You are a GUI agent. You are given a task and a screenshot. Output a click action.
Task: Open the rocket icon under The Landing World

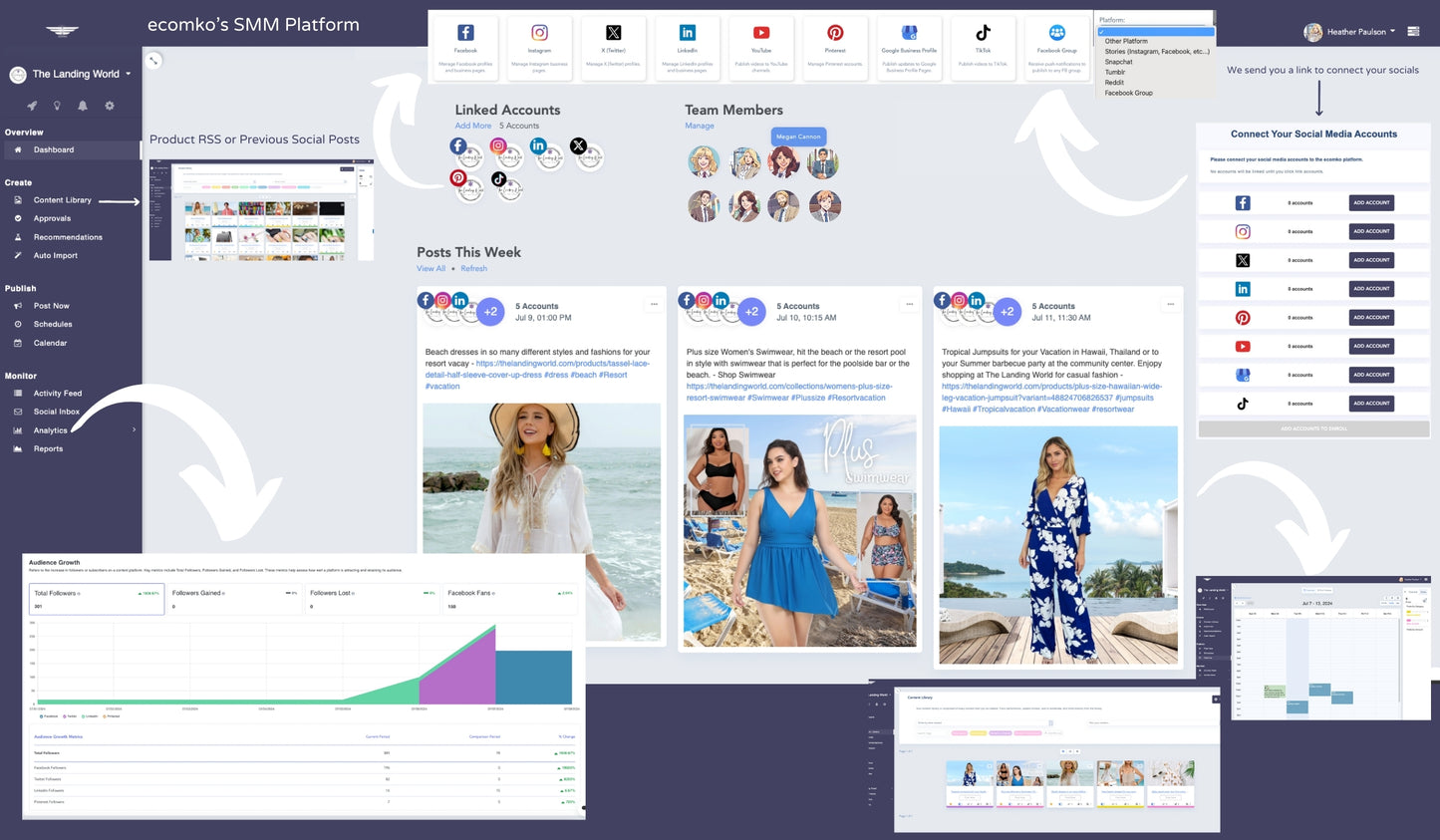32,106
